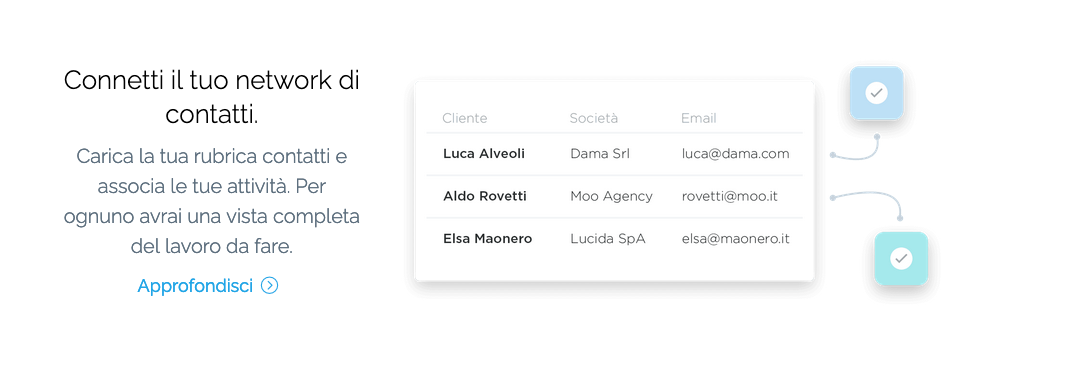Click the Lucida SpA company cell
1072x392 pixels.
click(x=608, y=239)
